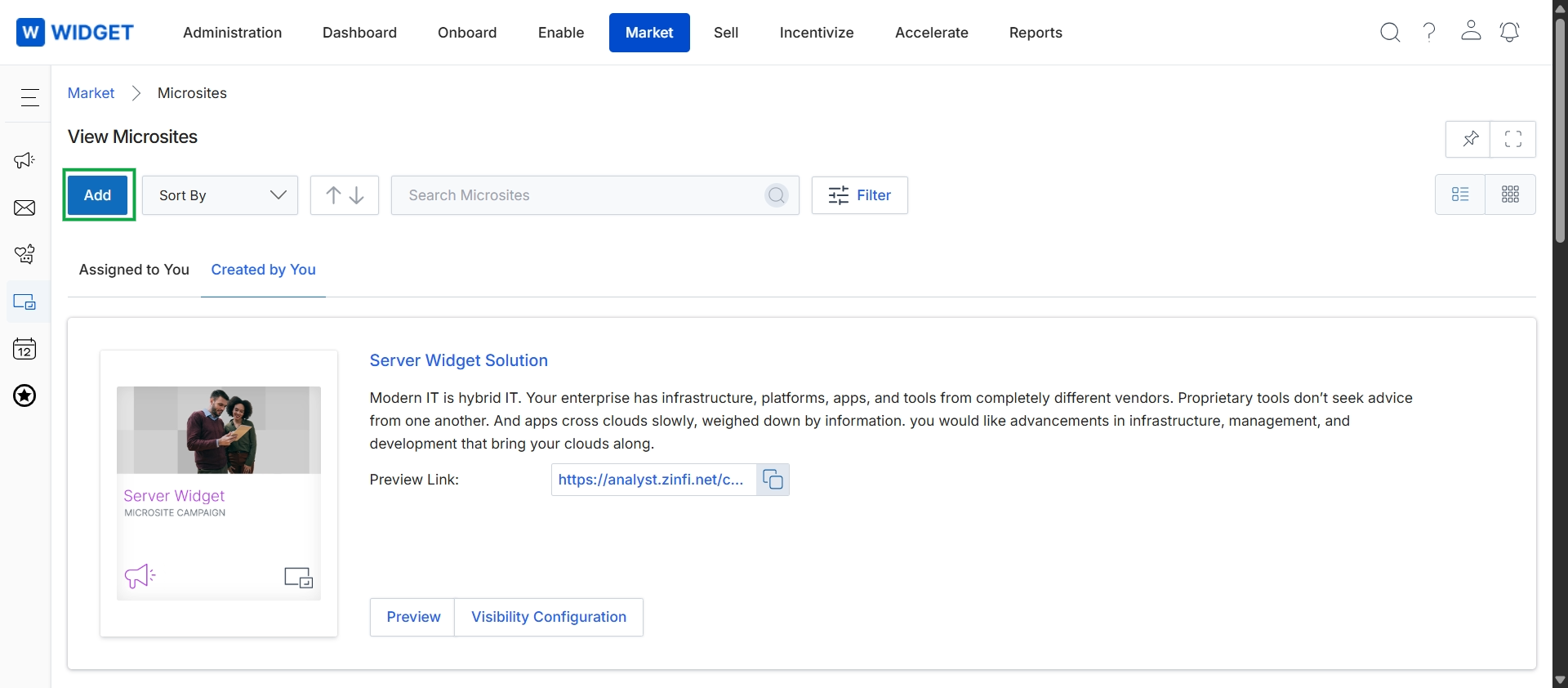Open the Filter options
Viewport: 1568px width, 688px height.
860,195
